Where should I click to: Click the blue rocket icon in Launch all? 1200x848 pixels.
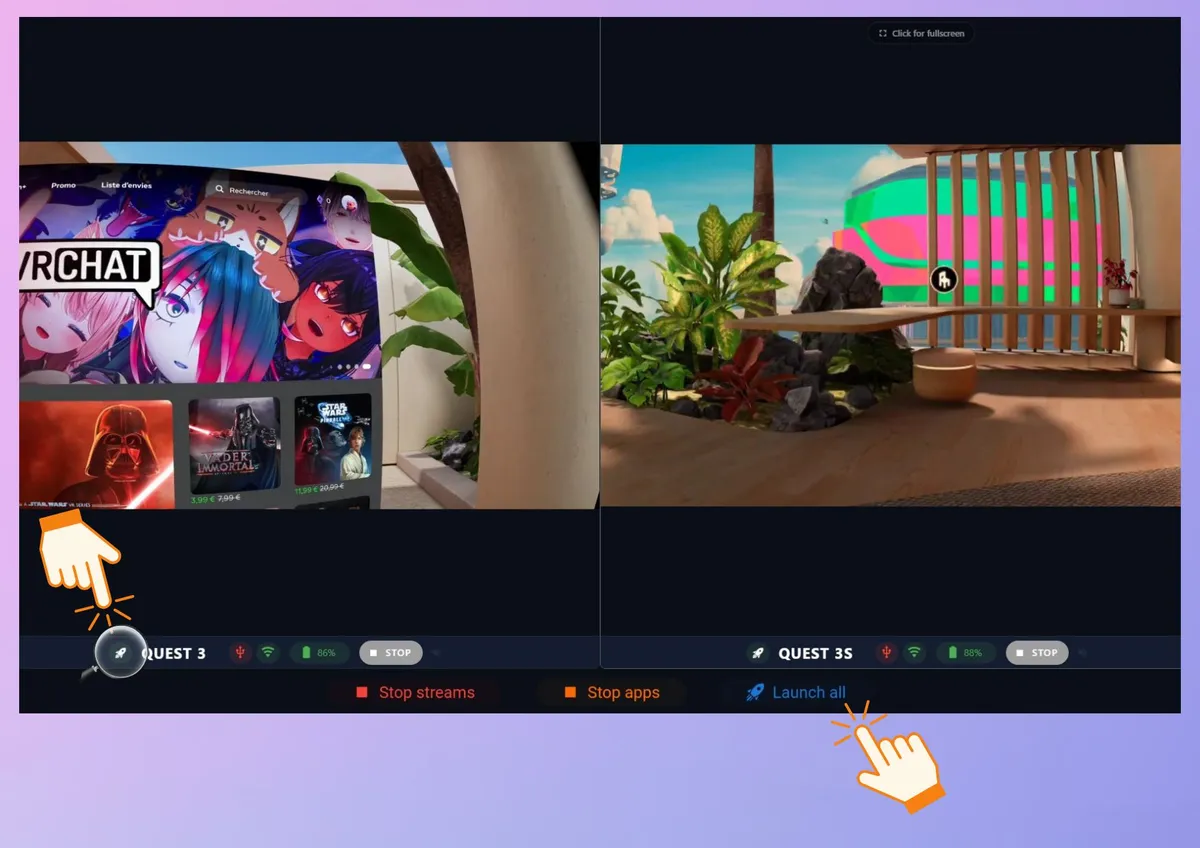tap(755, 692)
